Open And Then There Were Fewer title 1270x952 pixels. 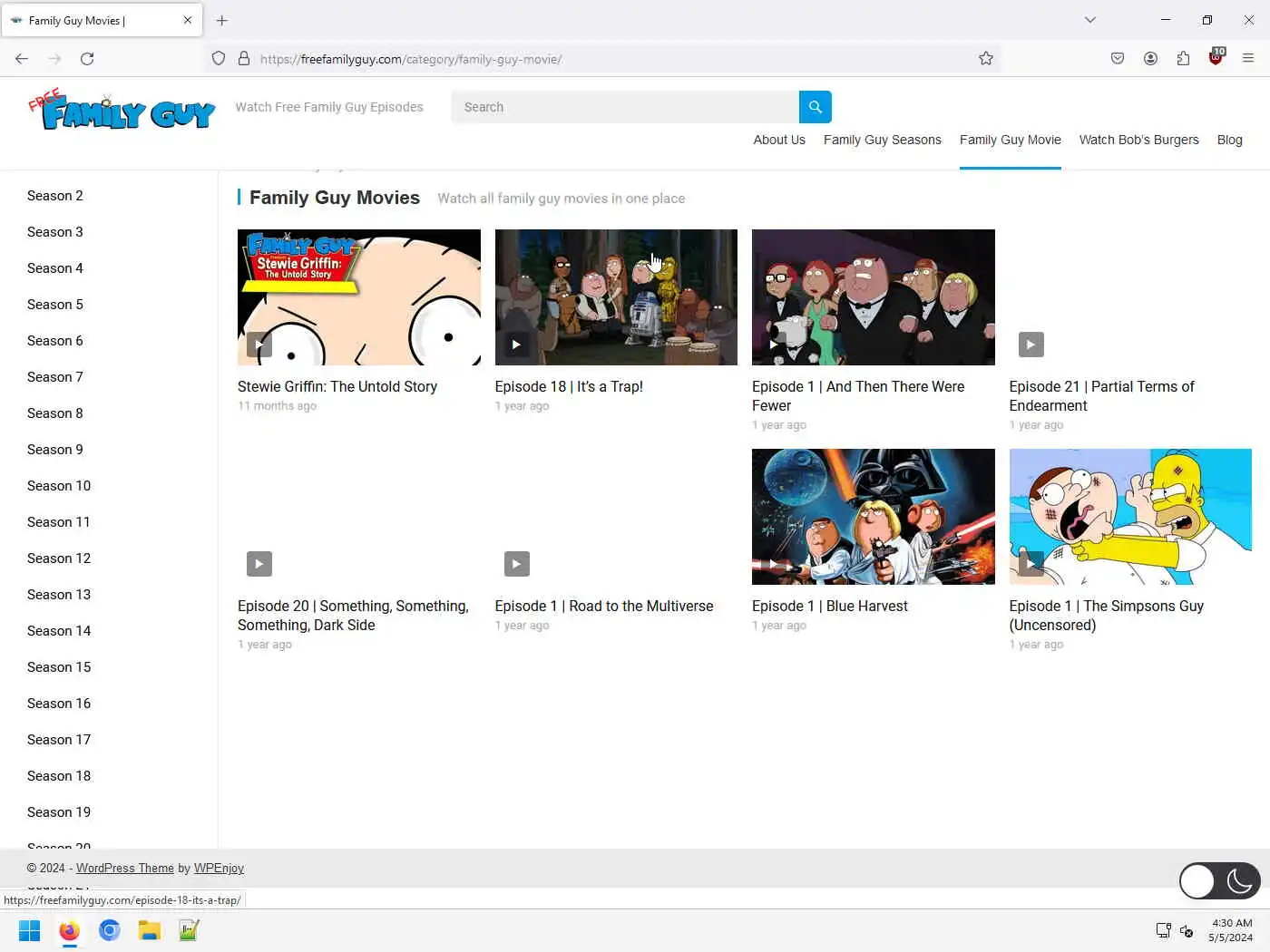pos(858,396)
